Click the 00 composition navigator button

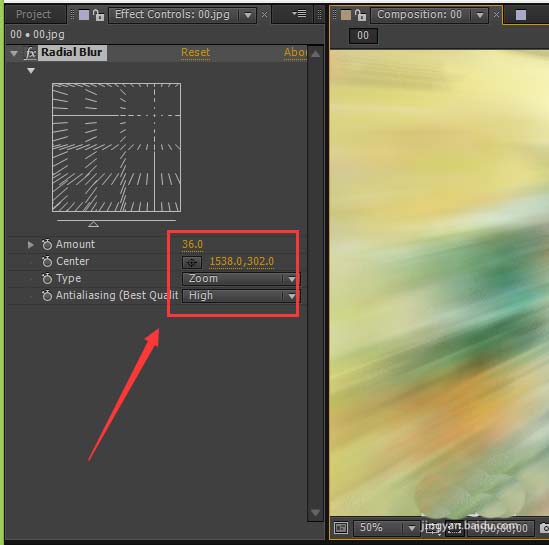point(363,35)
